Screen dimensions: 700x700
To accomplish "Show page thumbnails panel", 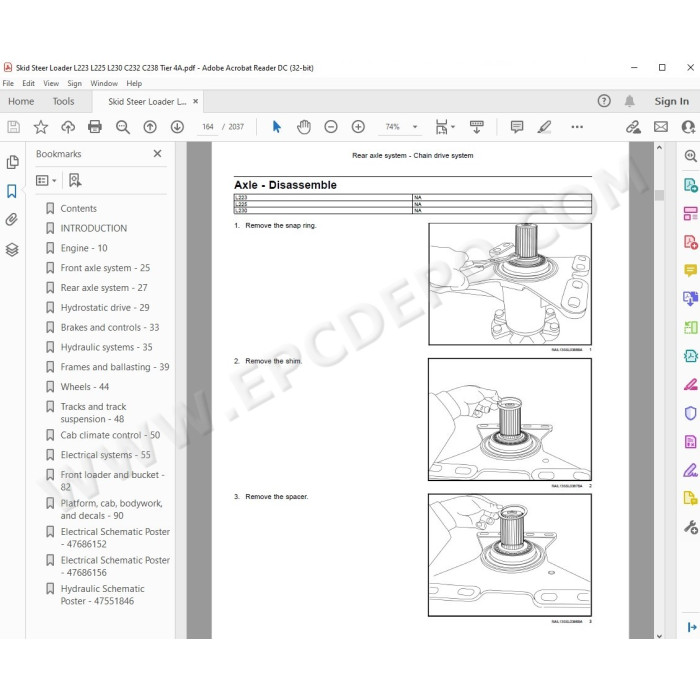I will pyautogui.click(x=12, y=162).
